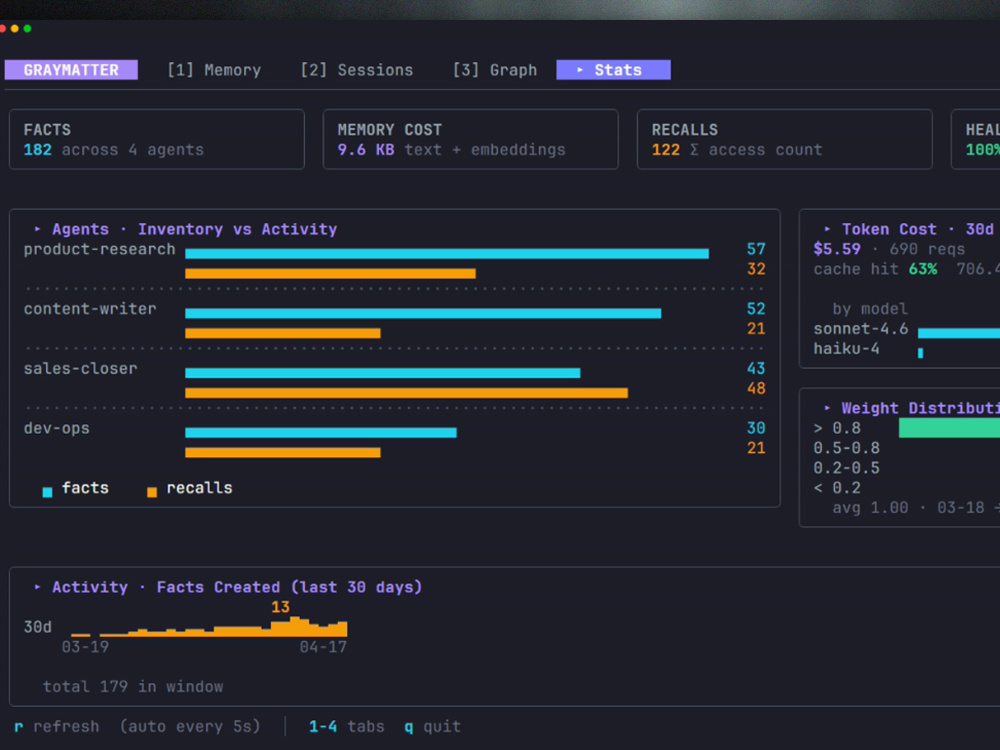
Task: Click the 'sales-closer' agent label
Action: 80,369
